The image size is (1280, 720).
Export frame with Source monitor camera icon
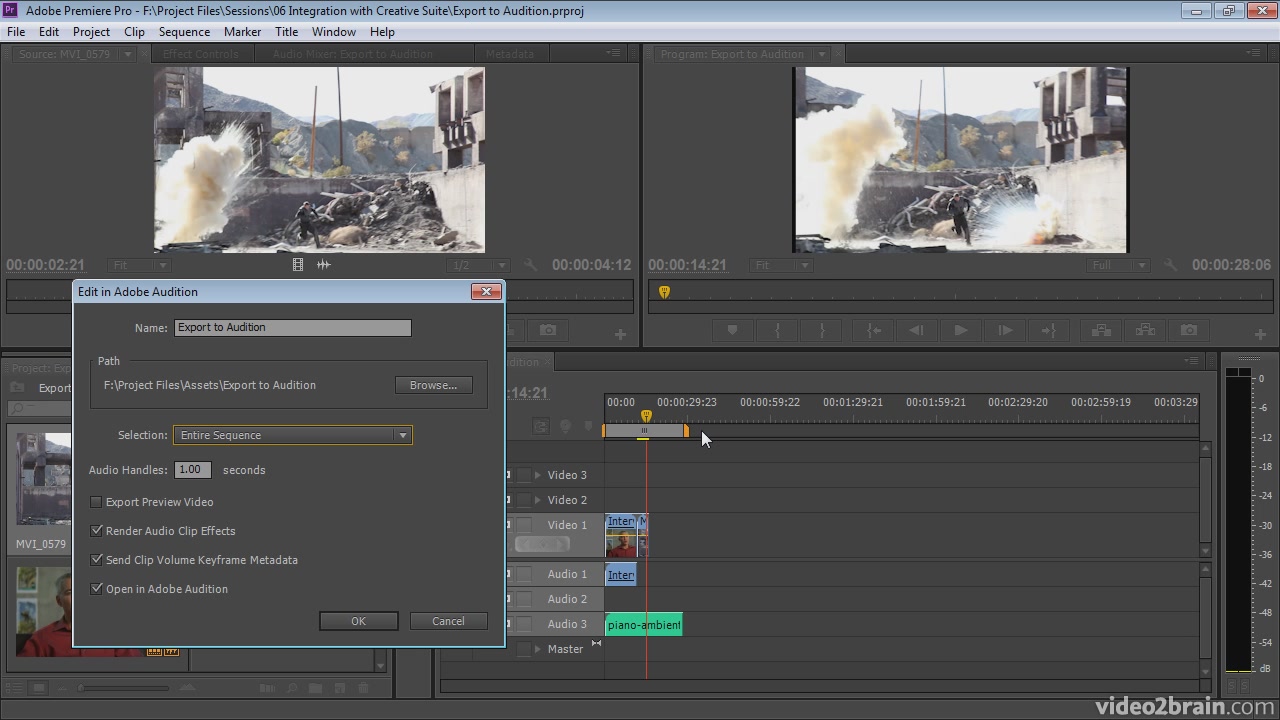547,330
